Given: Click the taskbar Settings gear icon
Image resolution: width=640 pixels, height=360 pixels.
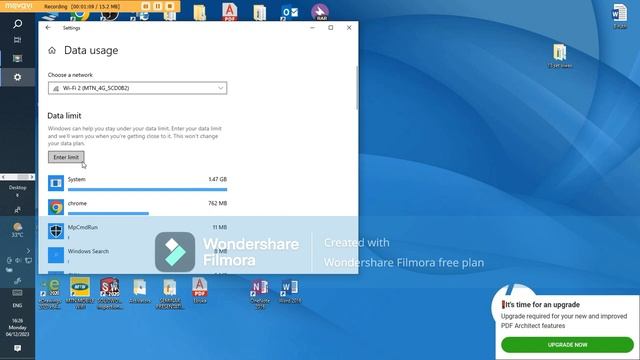Looking at the screenshot, I should tap(18, 77).
